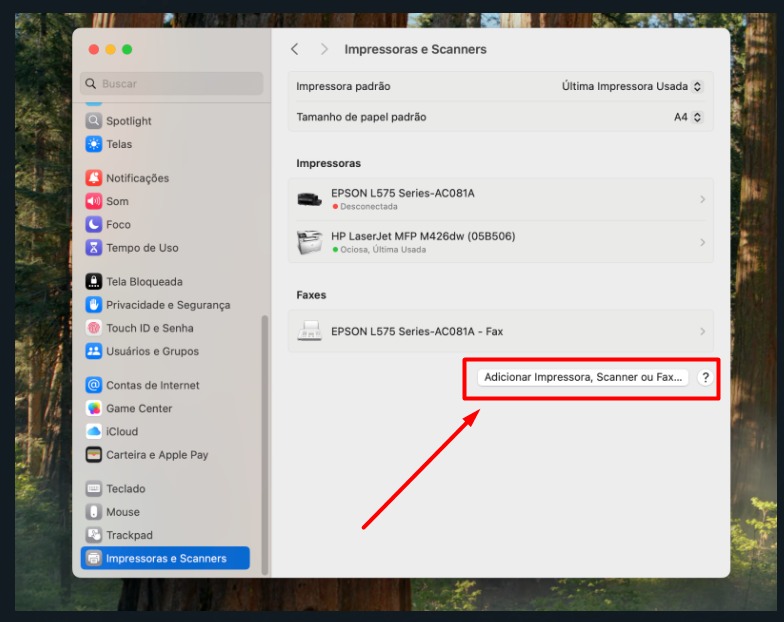This screenshot has height=622, width=784.
Task: Open HP LaserJet MFP M426dw printer details
Action: [x=702, y=242]
